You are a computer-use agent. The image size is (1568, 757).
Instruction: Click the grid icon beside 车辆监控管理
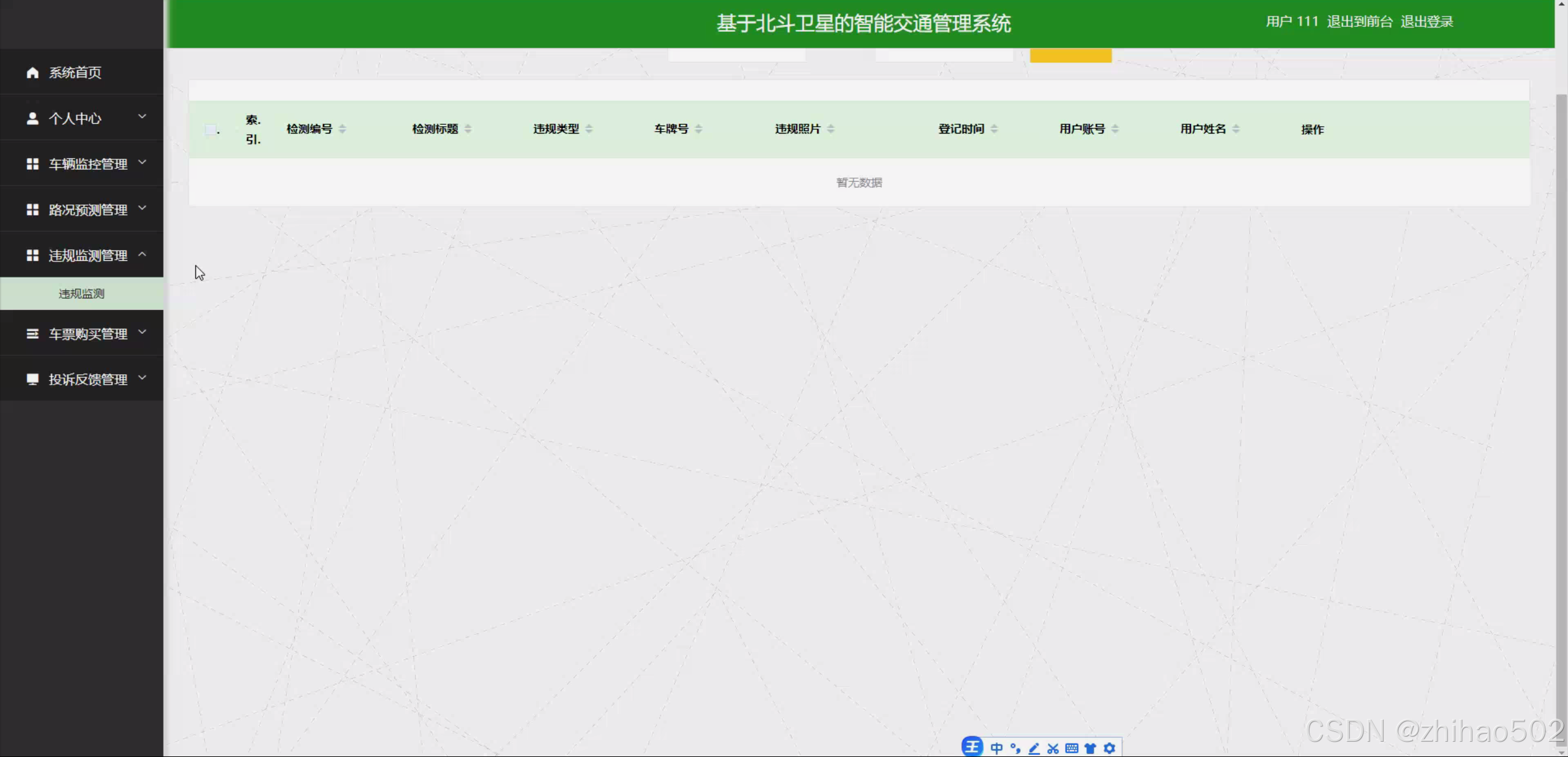[x=32, y=164]
